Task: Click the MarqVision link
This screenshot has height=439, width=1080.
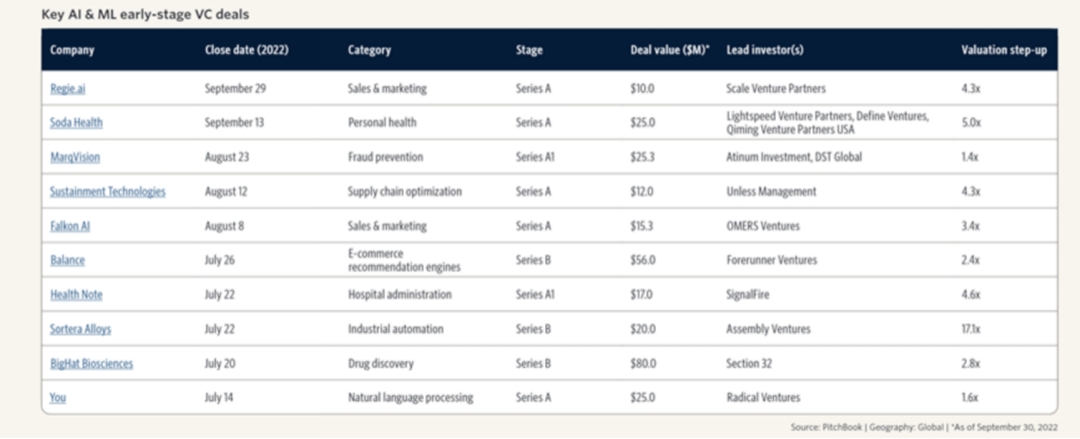Action: click(x=75, y=157)
